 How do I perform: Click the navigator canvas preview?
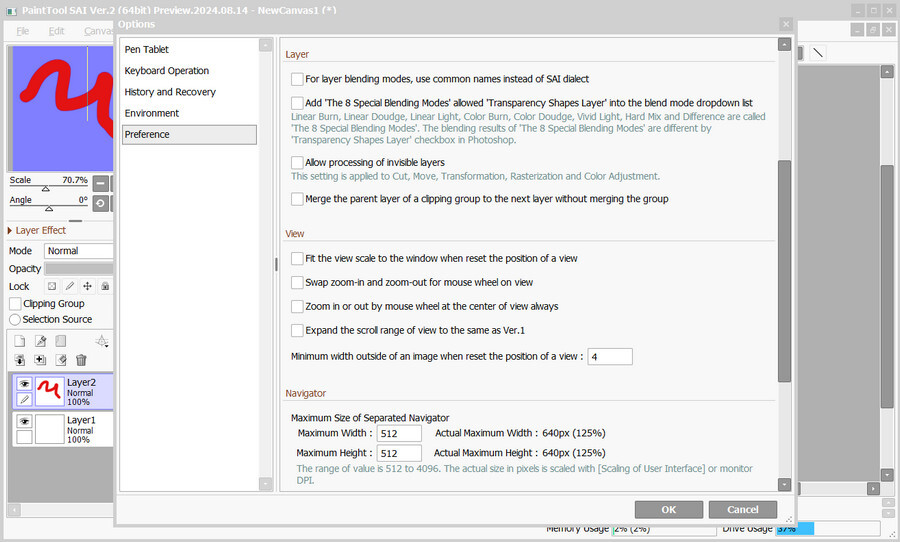(x=63, y=109)
